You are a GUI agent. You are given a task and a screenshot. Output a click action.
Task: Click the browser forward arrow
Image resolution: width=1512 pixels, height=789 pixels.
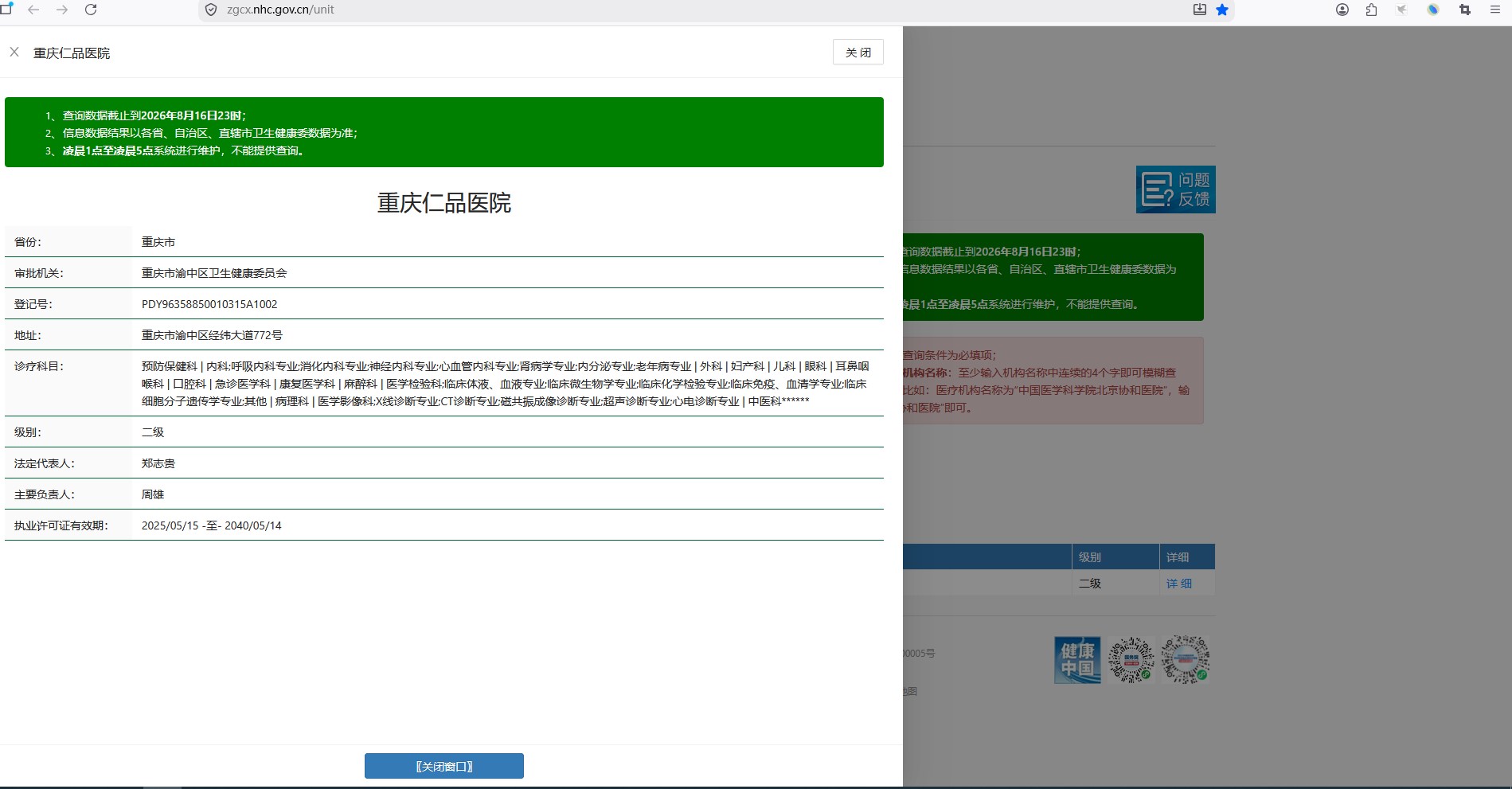point(62,10)
